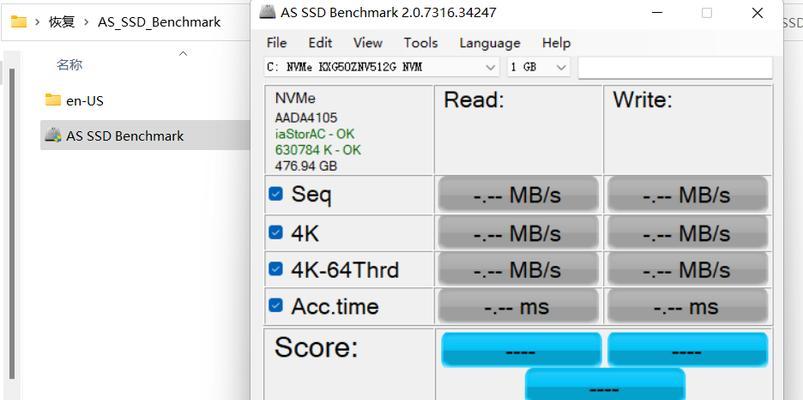Uncheck the Acc.time test checkbox

(276, 306)
